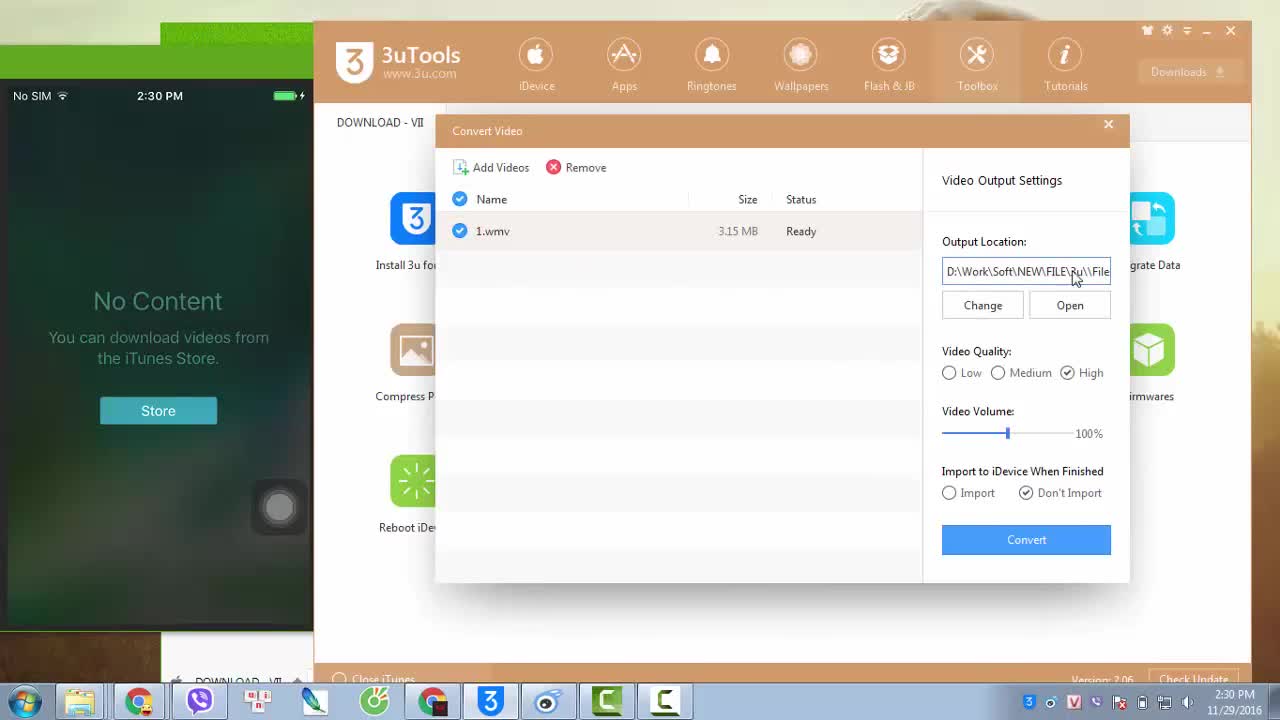Screen dimensions: 1280x720
Task: Click the volume speaker tray icon
Action: point(1186,702)
